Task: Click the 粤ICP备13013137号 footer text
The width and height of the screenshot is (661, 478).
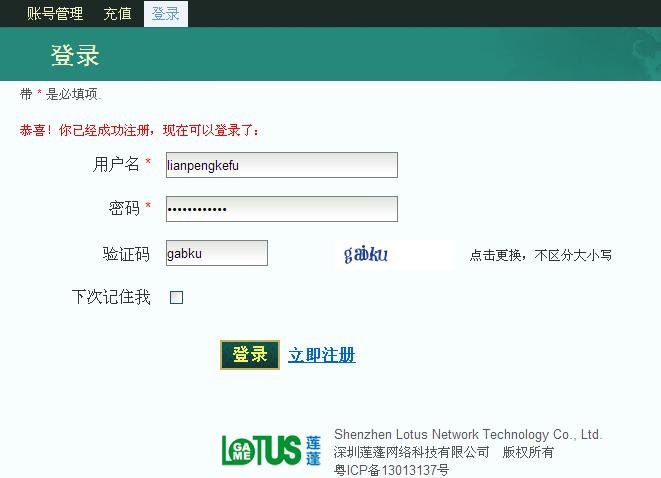Action: point(391,469)
